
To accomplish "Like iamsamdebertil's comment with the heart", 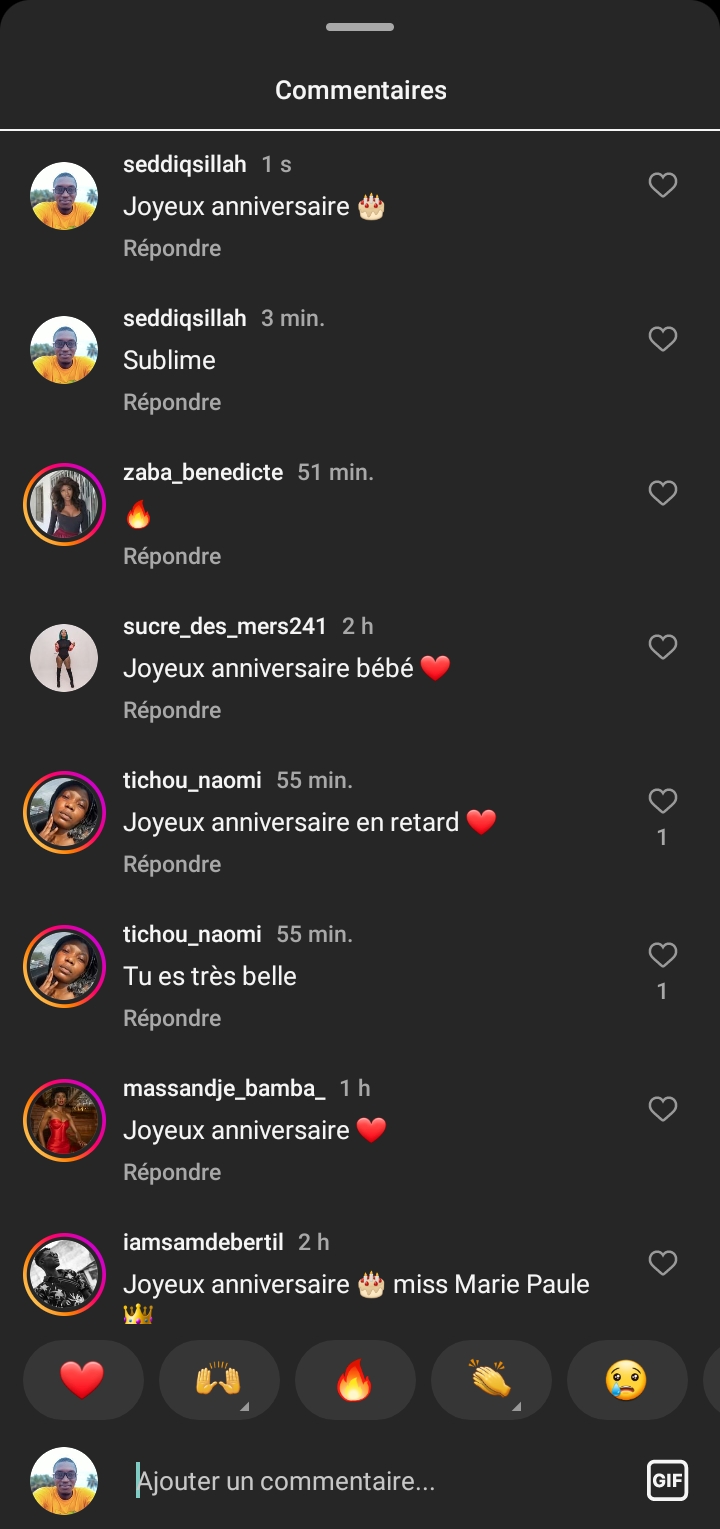I will 663,1263.
